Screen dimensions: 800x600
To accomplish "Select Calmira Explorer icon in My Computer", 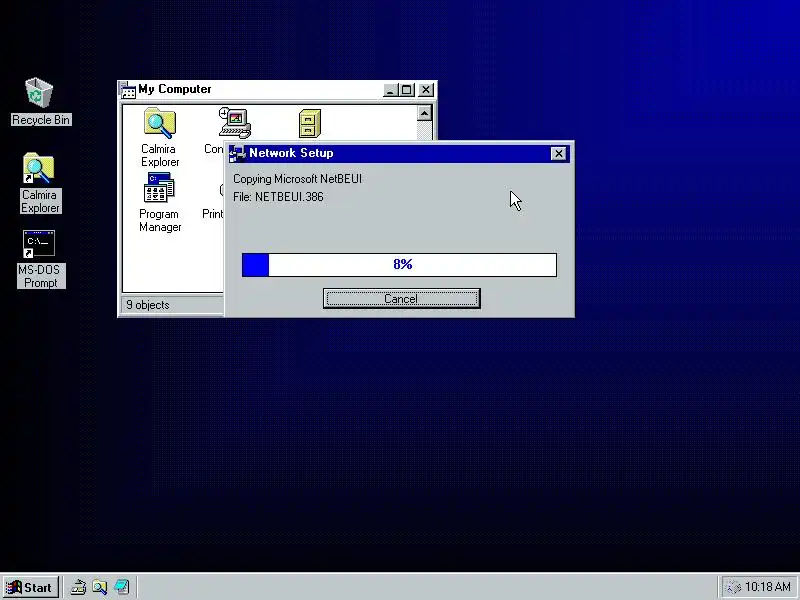I will (x=160, y=137).
